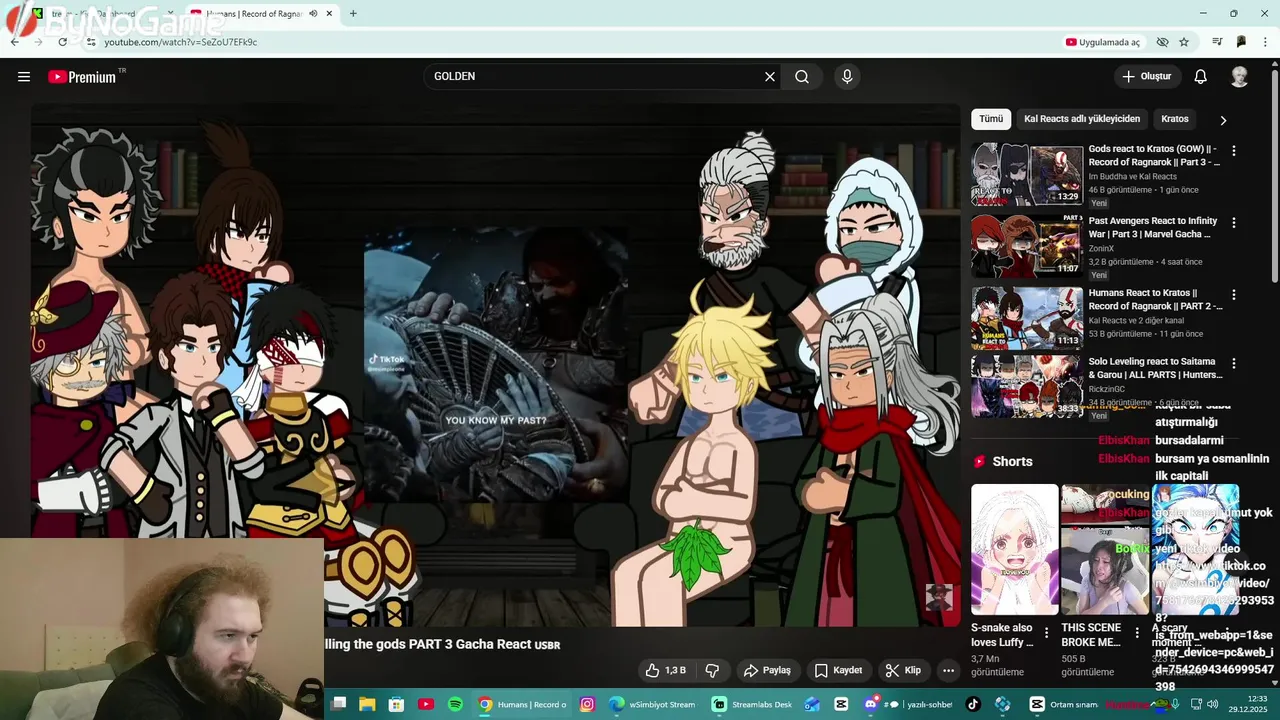The image size is (1280, 720).
Task: Start voice search with microphone icon
Action: coord(847,77)
